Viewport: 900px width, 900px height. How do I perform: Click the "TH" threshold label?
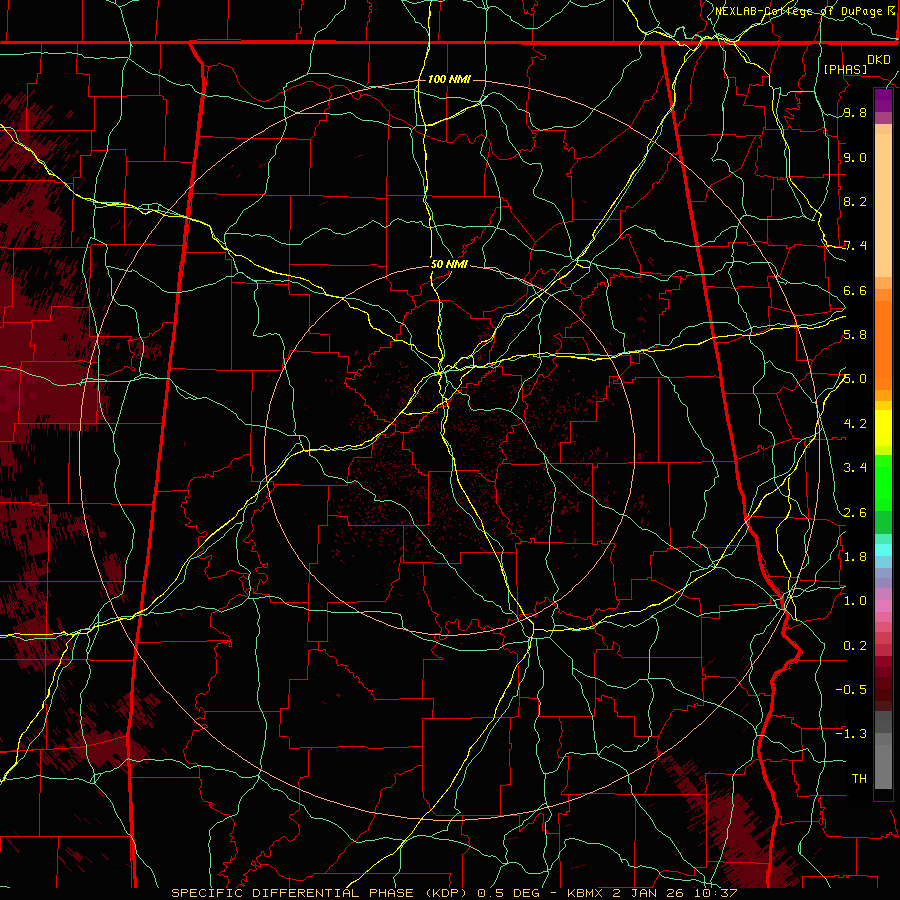[x=859, y=778]
